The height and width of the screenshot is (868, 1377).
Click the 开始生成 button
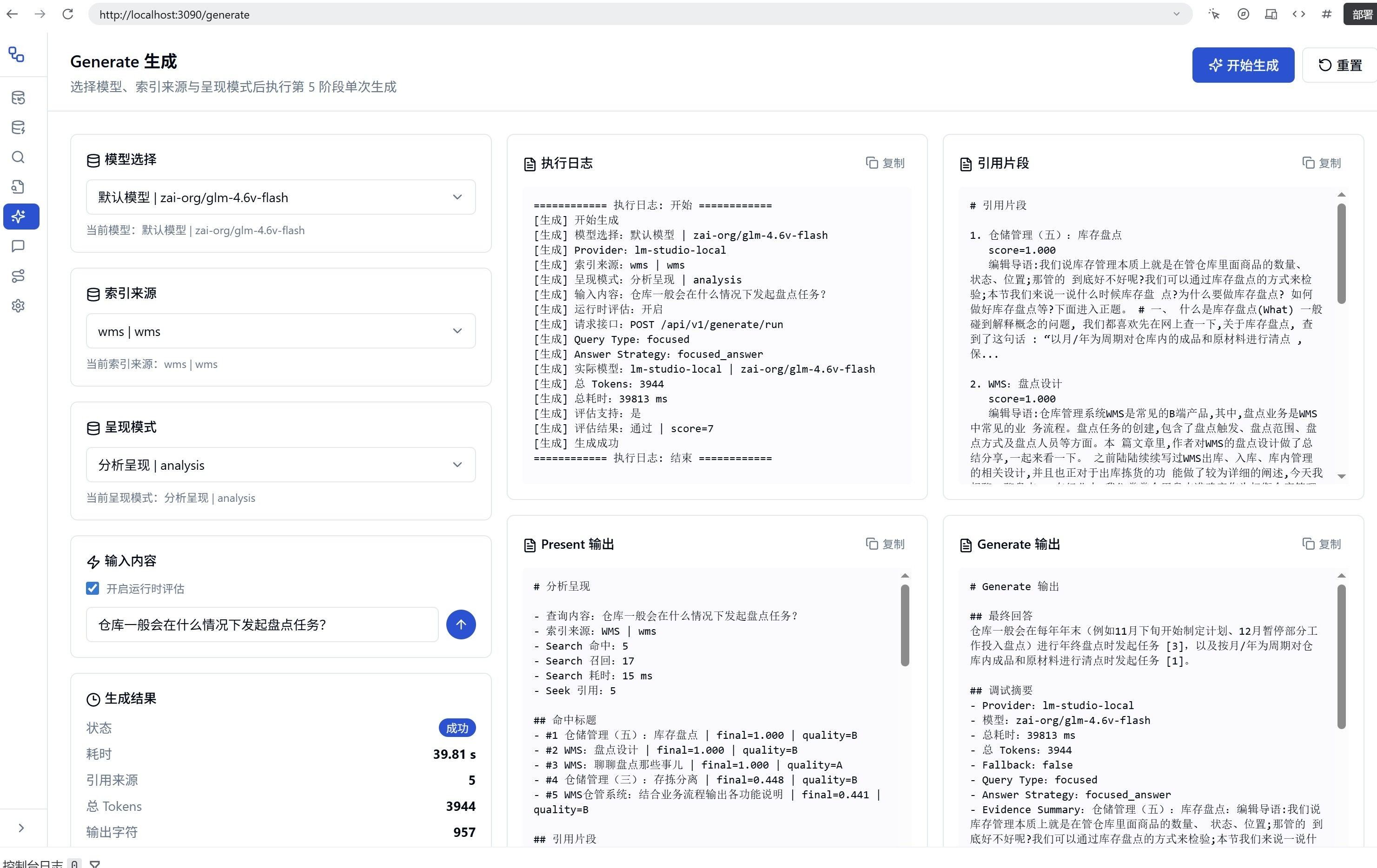tap(1243, 65)
